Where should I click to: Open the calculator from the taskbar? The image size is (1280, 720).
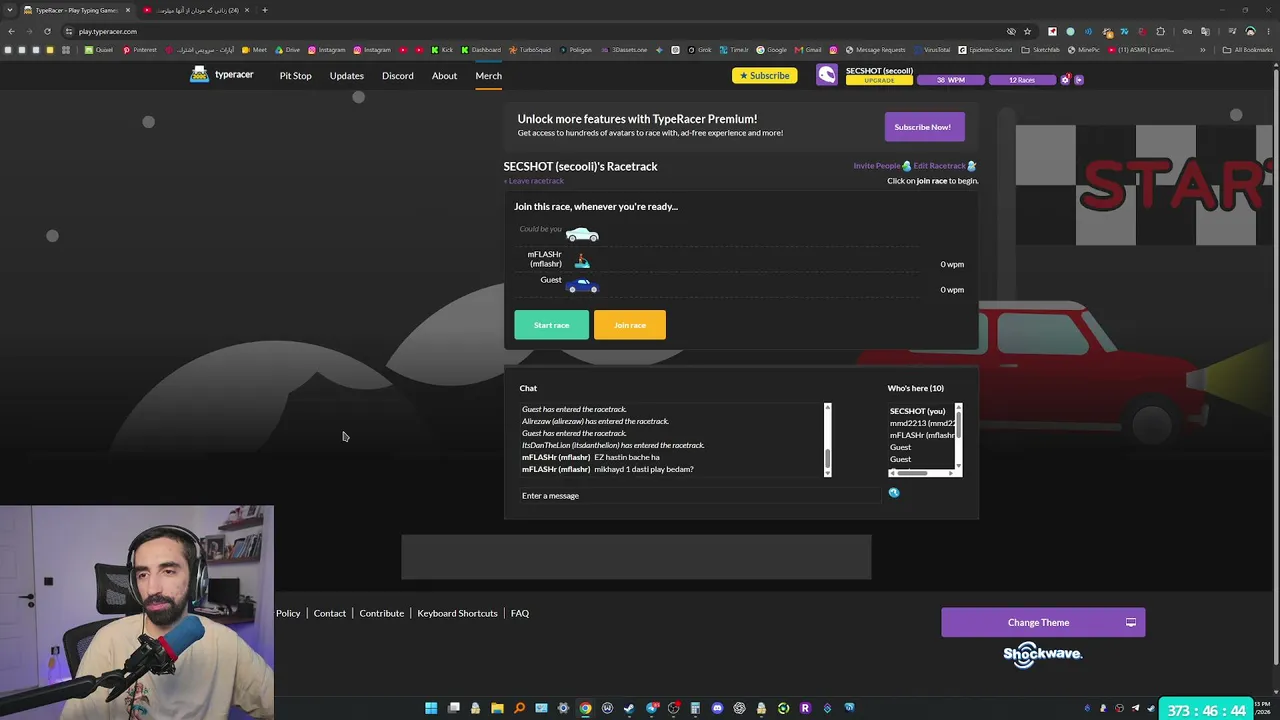click(x=695, y=708)
